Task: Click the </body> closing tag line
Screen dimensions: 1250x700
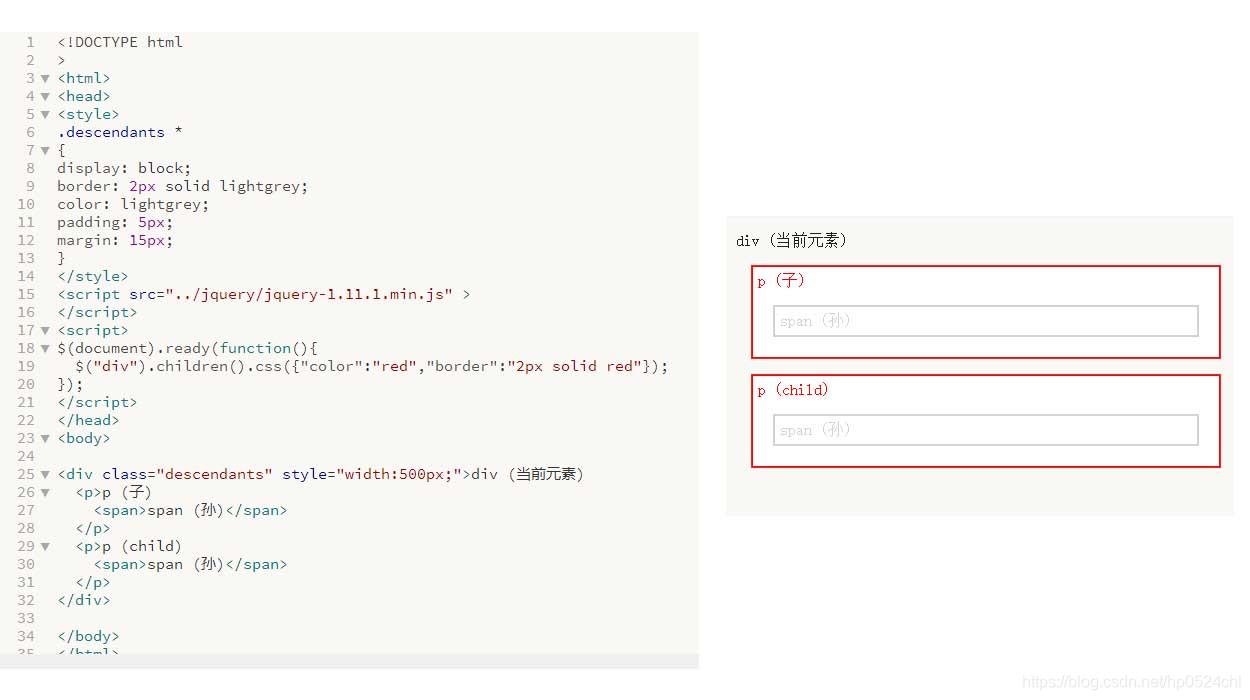Action: 88,636
